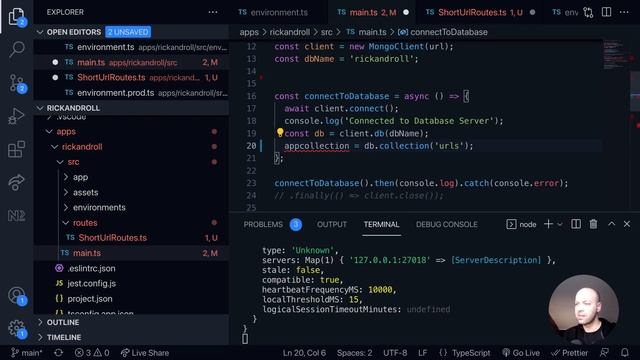Screen dimensions: 640x360
Task: Open the node terminal profile icon
Action: click(x=511, y=224)
